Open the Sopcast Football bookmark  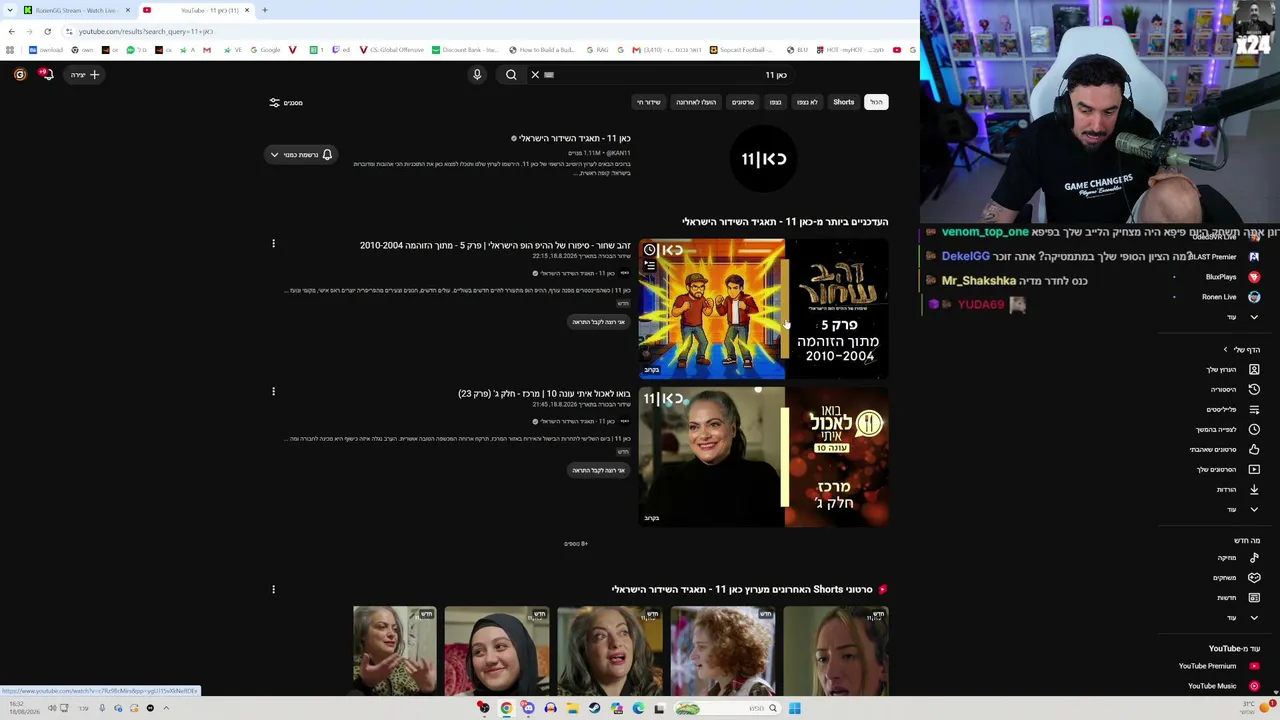coord(743,50)
